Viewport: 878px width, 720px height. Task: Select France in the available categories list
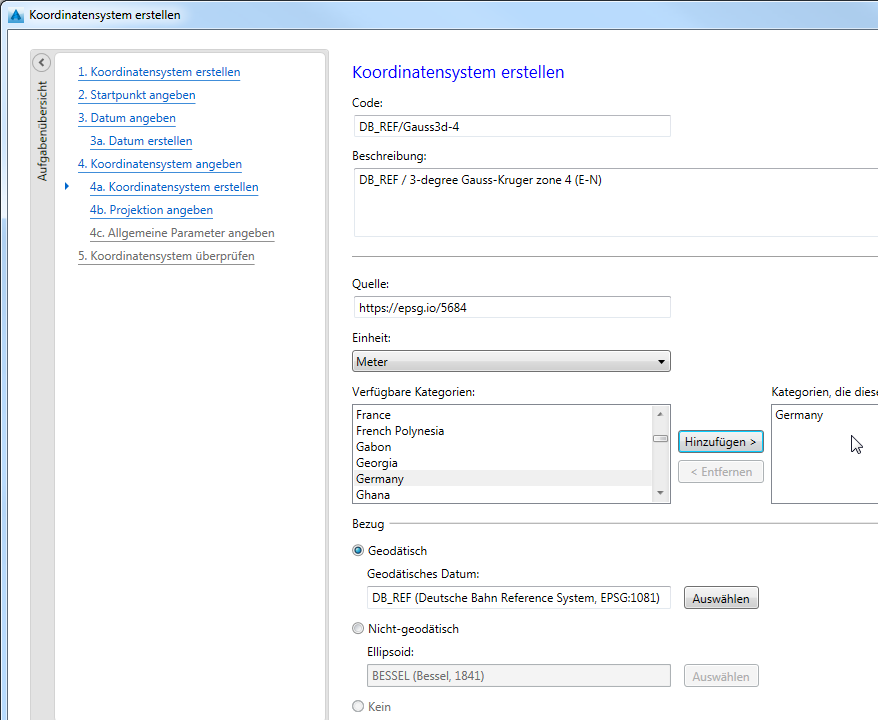click(374, 415)
